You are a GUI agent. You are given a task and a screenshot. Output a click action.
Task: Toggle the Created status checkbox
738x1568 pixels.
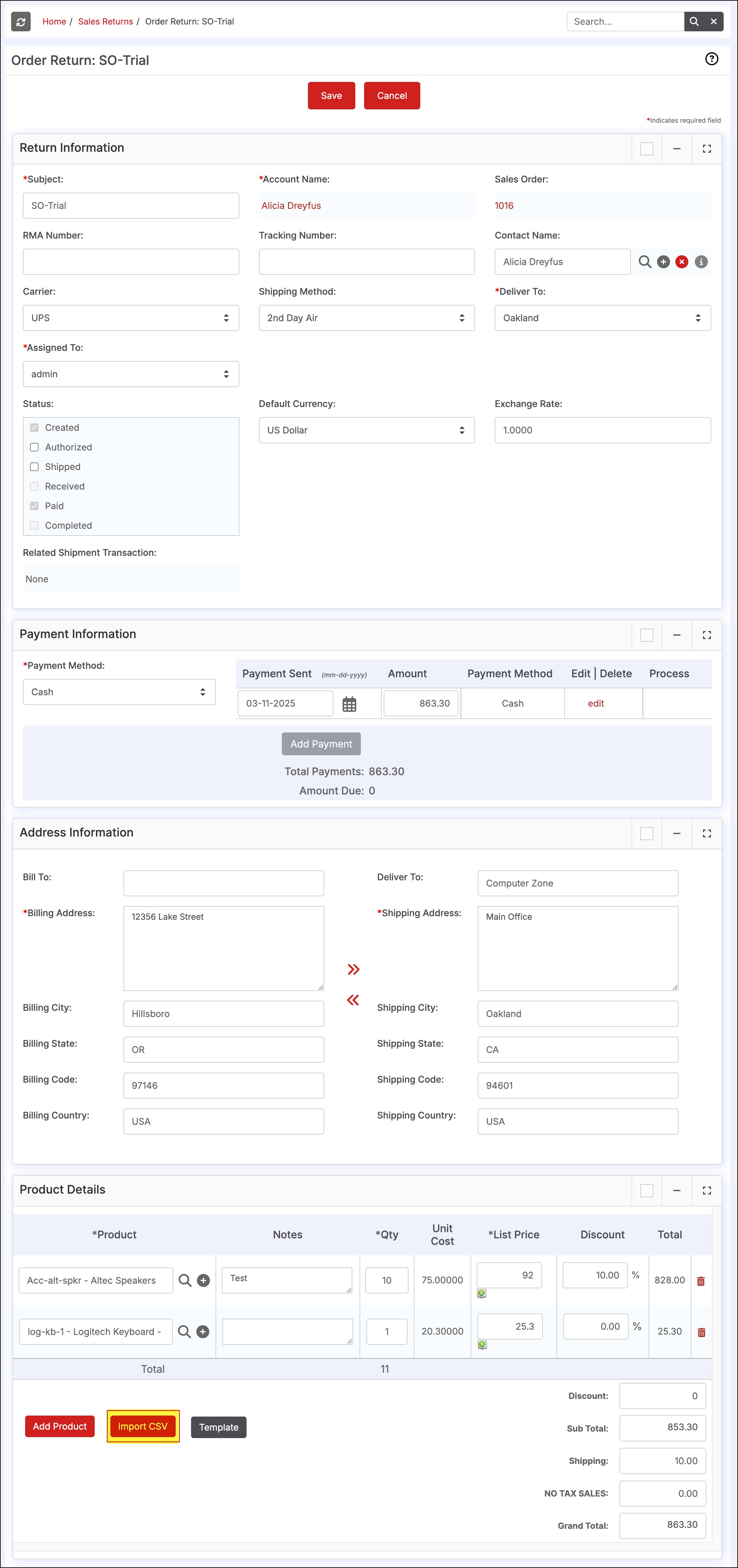pyautogui.click(x=35, y=428)
